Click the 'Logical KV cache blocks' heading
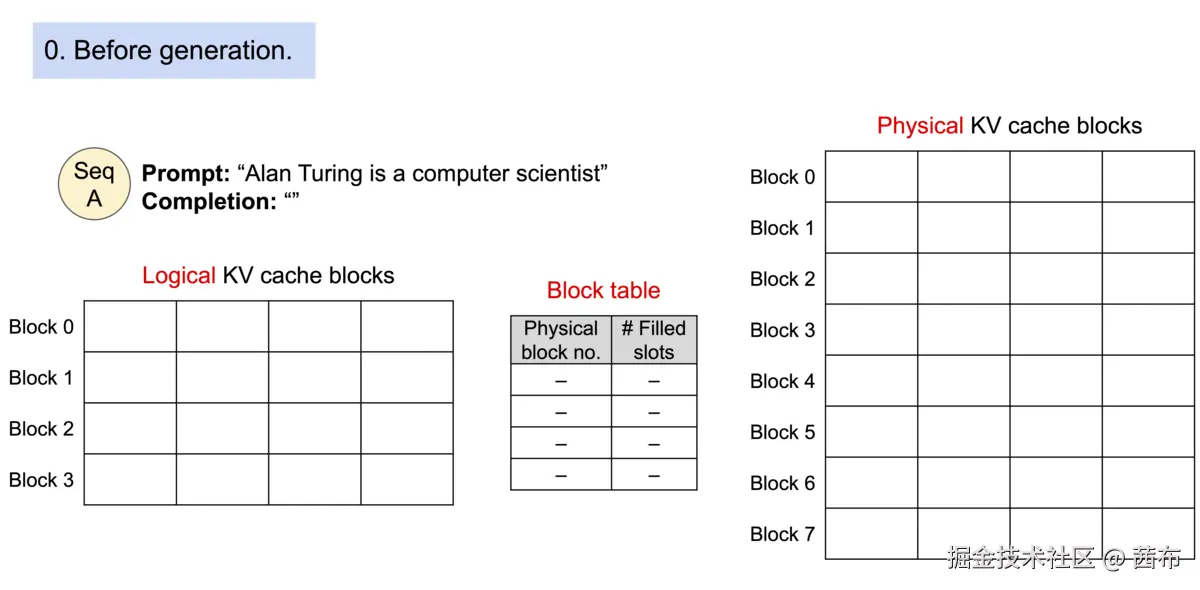1200x590 pixels. point(268,275)
